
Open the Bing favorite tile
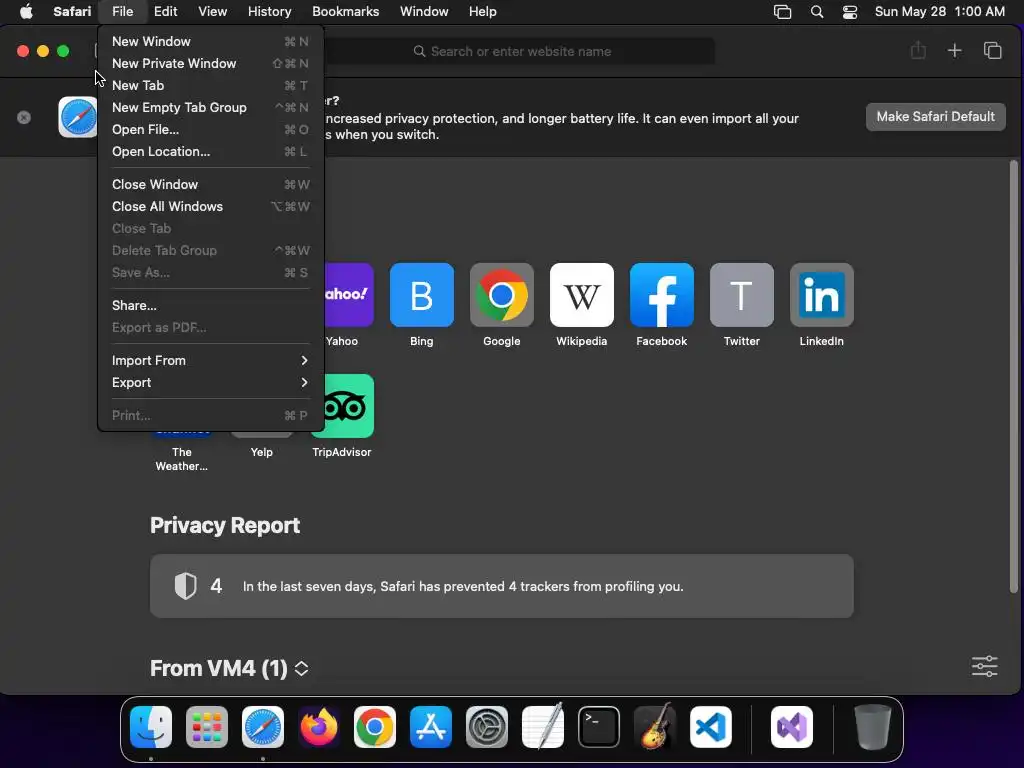point(421,295)
